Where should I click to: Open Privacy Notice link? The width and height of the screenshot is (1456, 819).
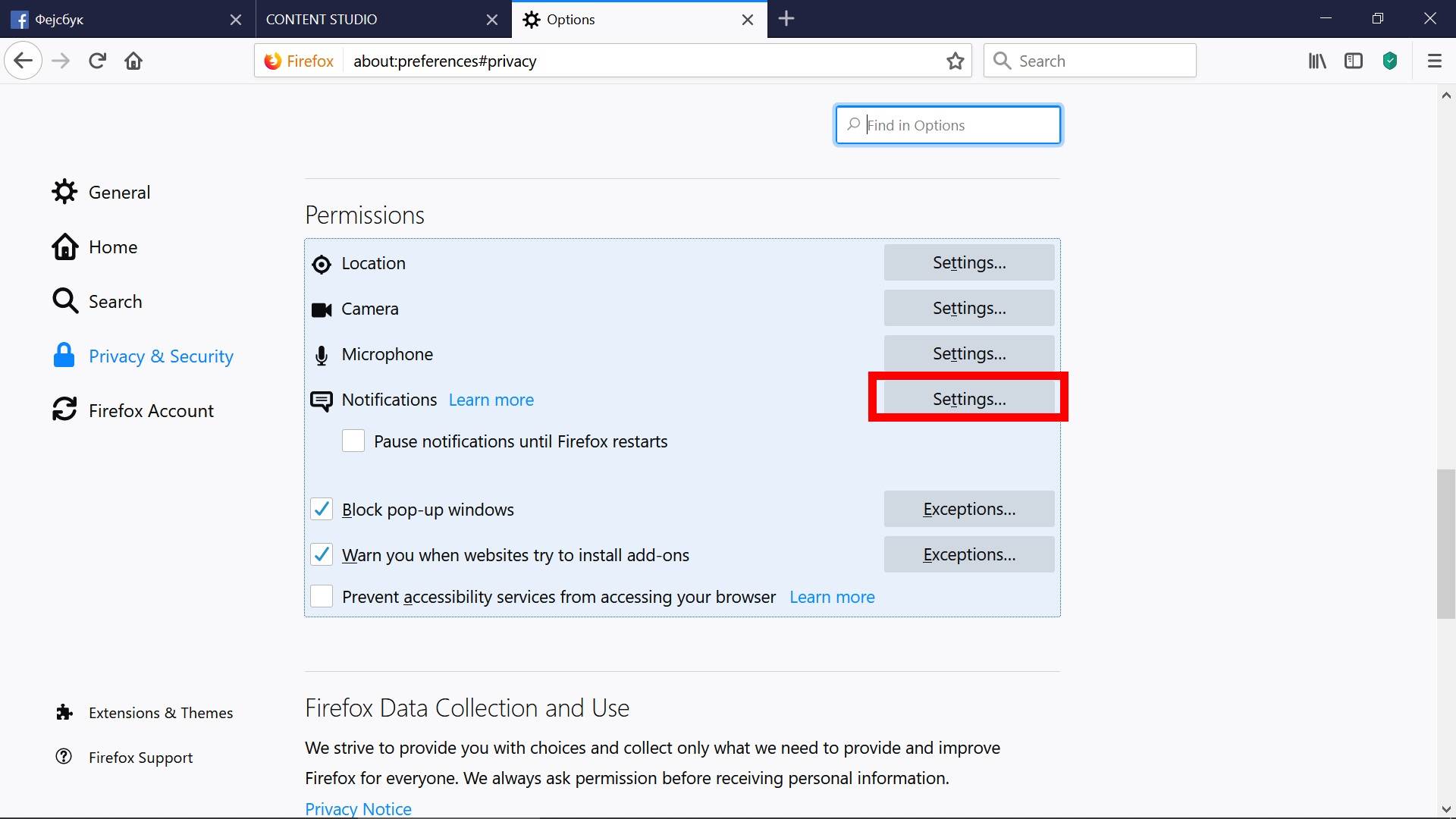358,808
